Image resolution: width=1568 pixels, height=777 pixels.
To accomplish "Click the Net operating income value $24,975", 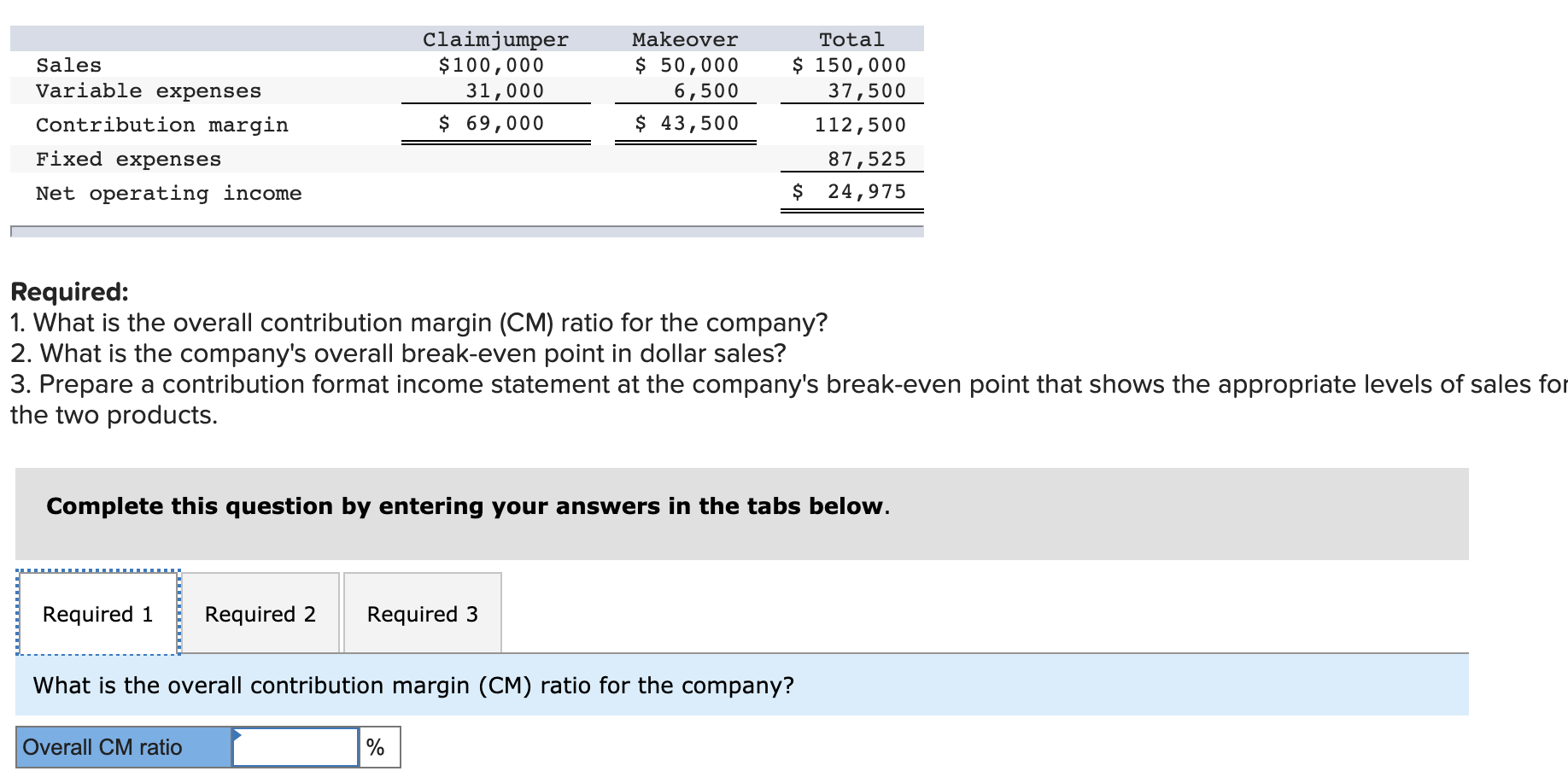I will 850,191.
